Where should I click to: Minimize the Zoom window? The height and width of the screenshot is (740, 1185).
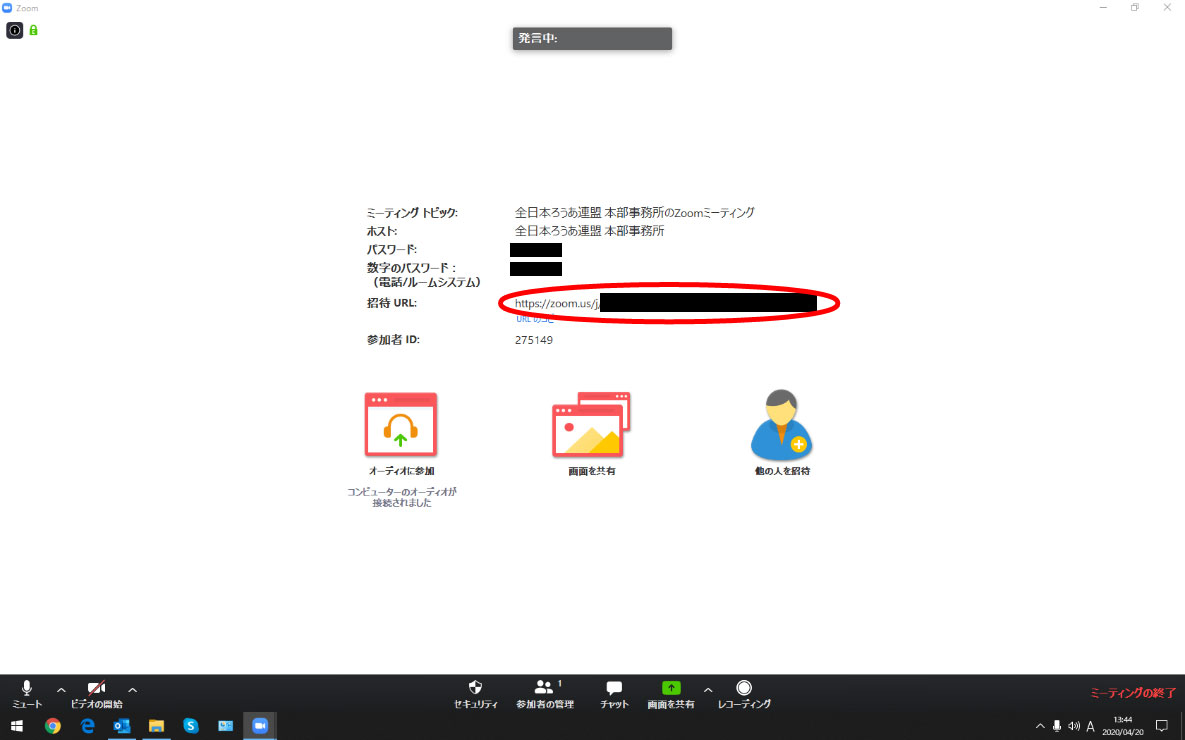1103,8
